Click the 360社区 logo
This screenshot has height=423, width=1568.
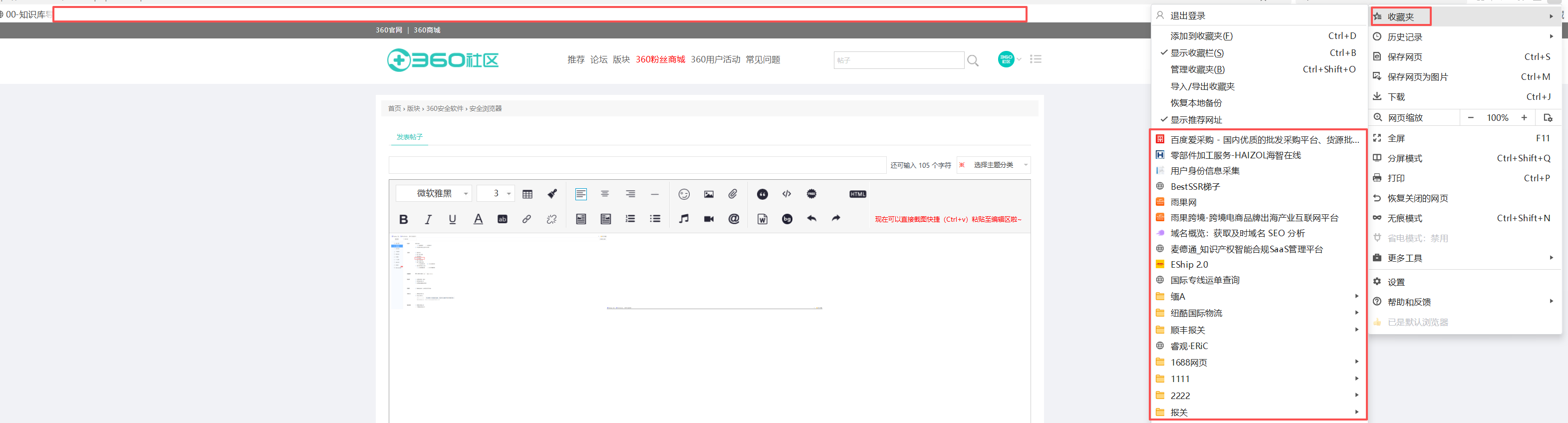(x=443, y=60)
